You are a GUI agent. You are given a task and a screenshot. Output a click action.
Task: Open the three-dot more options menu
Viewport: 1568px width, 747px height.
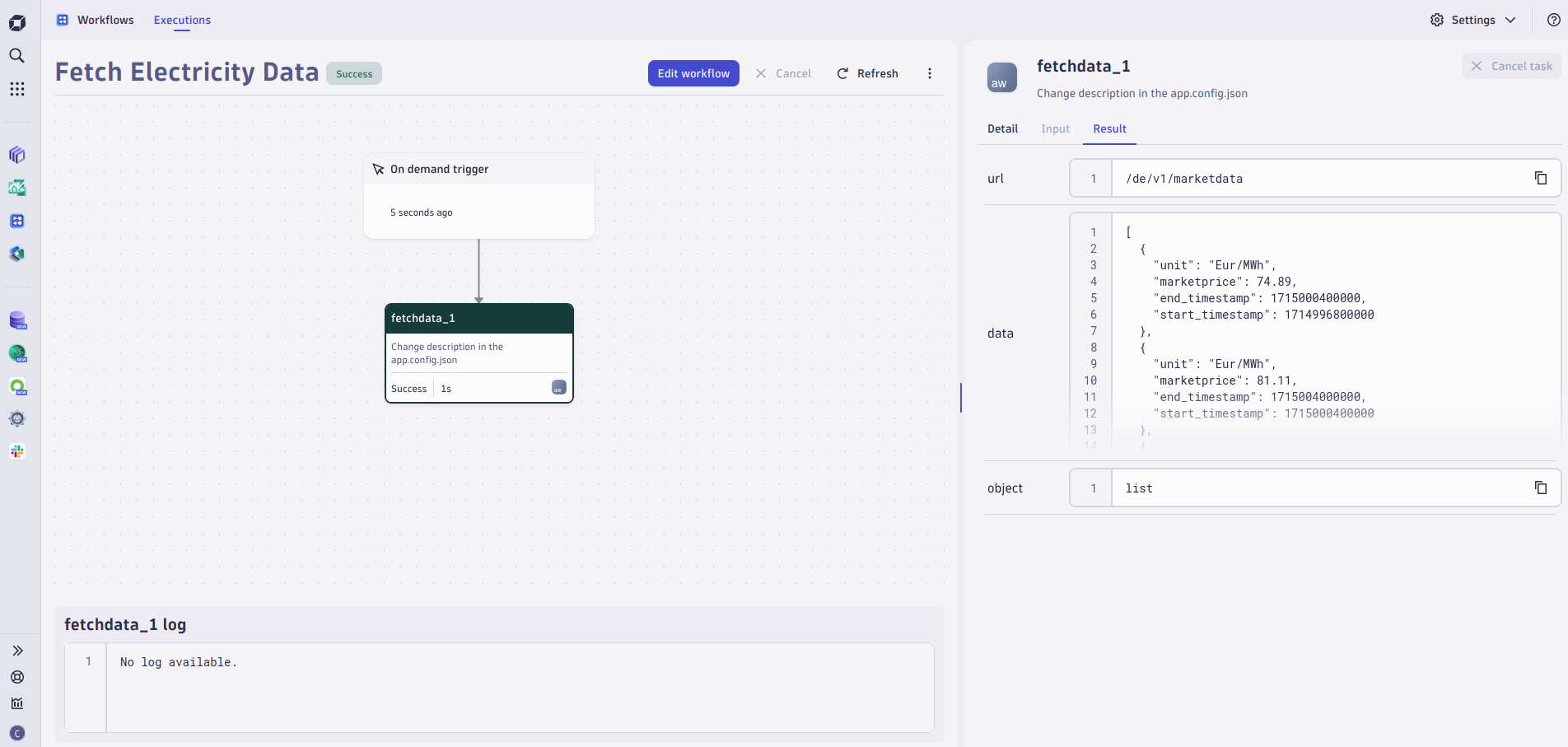coord(930,73)
